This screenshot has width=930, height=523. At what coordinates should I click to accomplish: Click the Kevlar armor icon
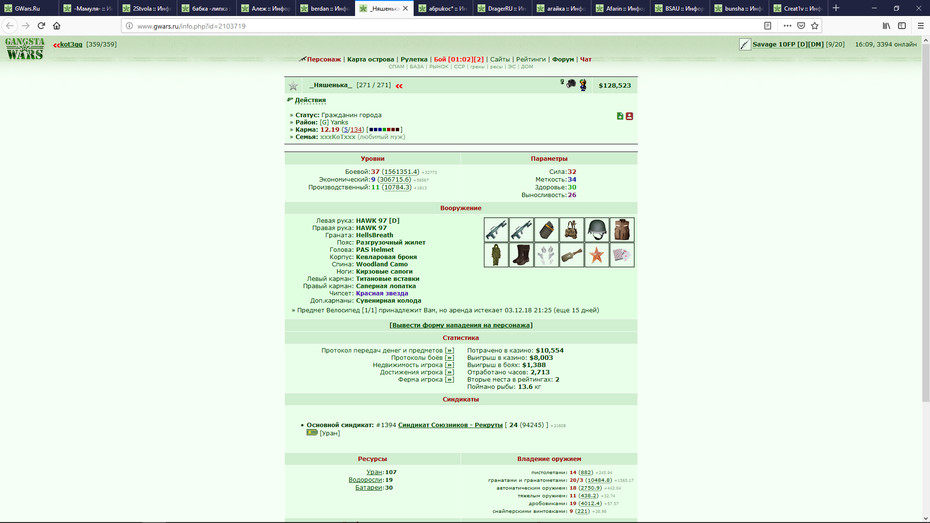pos(622,229)
